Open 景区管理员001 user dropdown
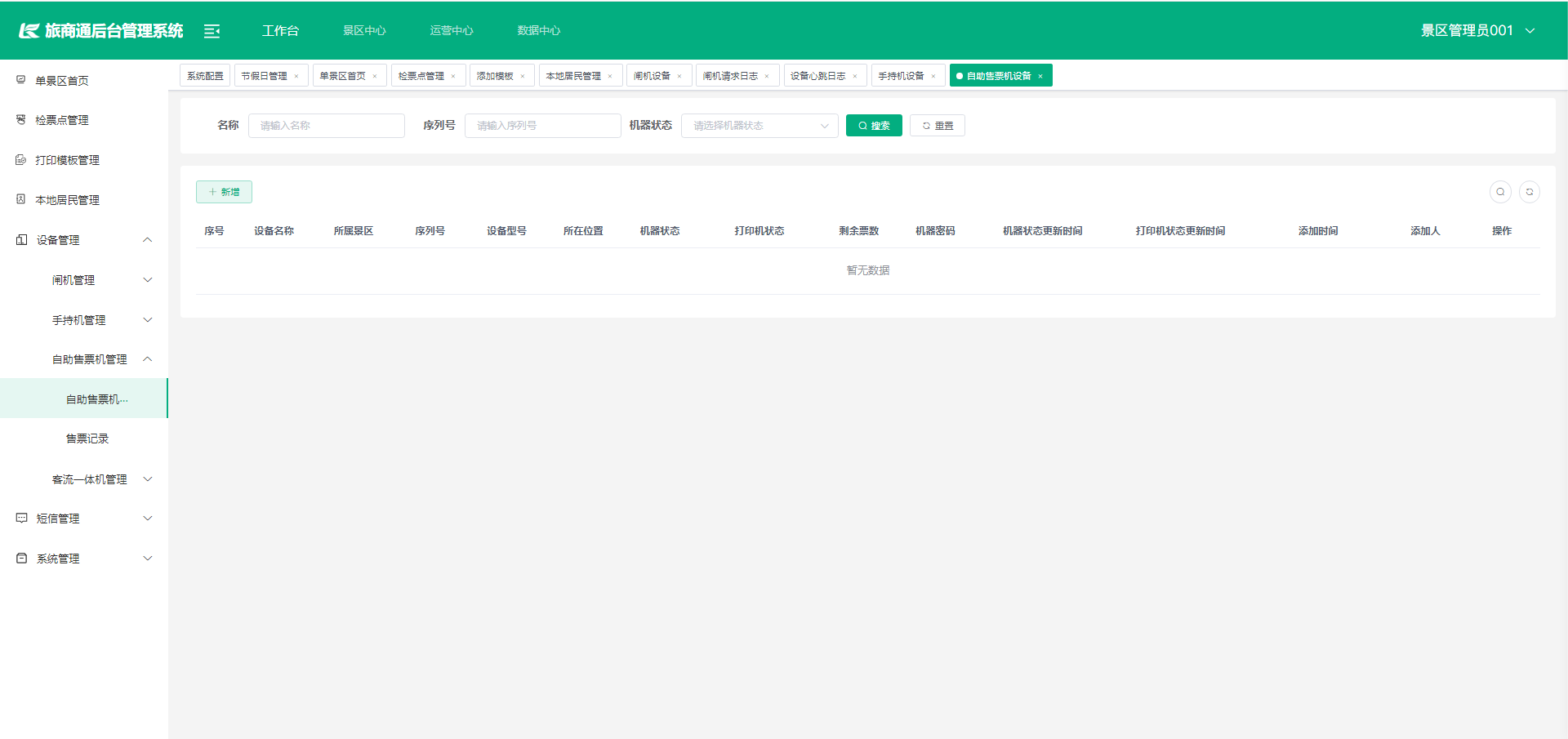The height and width of the screenshot is (739, 1568). pos(1477,30)
